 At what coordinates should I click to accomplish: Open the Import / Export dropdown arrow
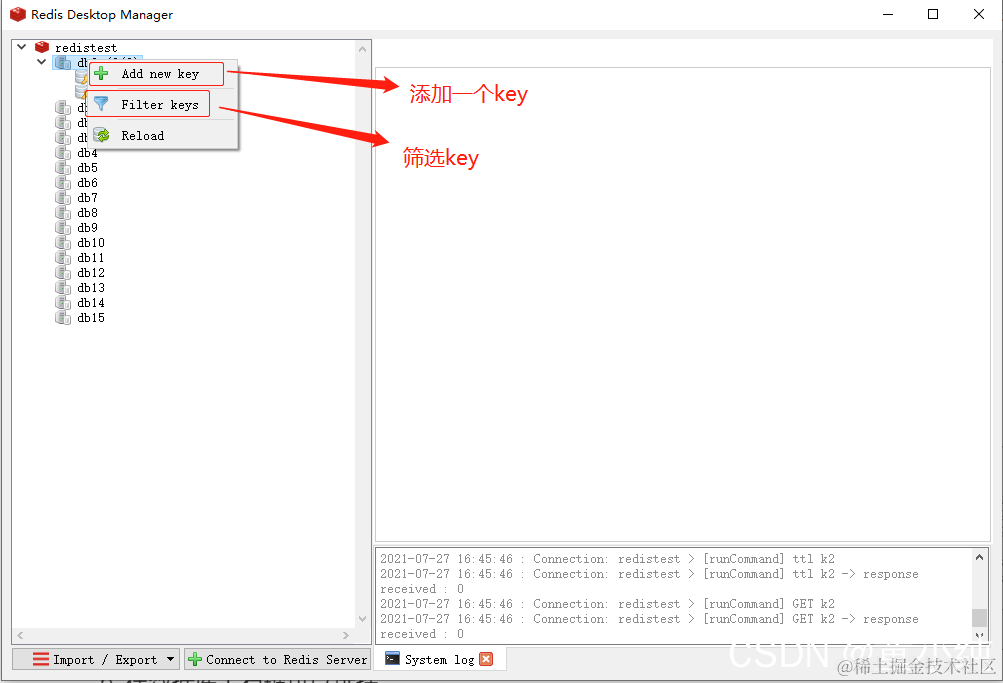170,659
